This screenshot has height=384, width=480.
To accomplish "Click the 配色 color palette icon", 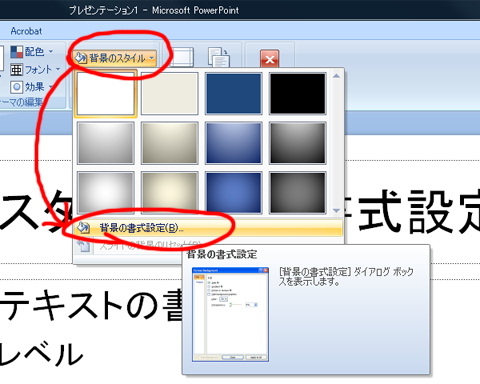I will 17,52.
